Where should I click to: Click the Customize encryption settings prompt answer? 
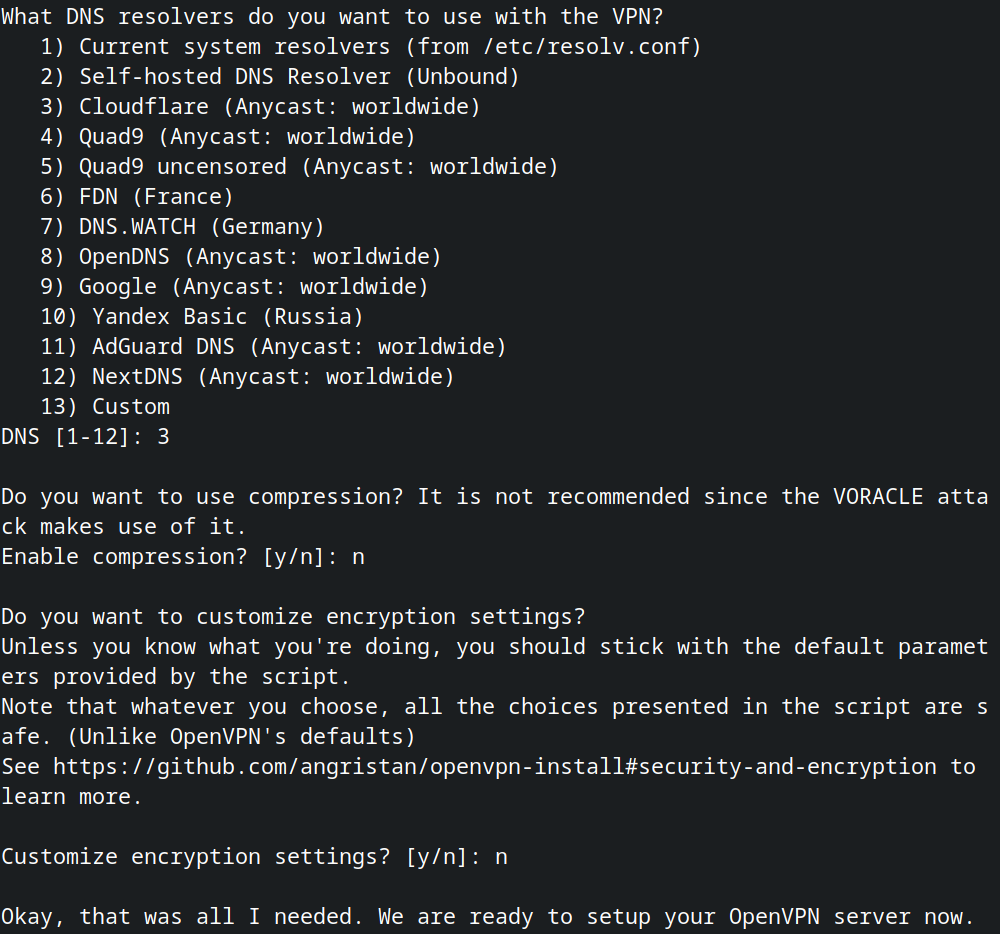click(x=501, y=857)
